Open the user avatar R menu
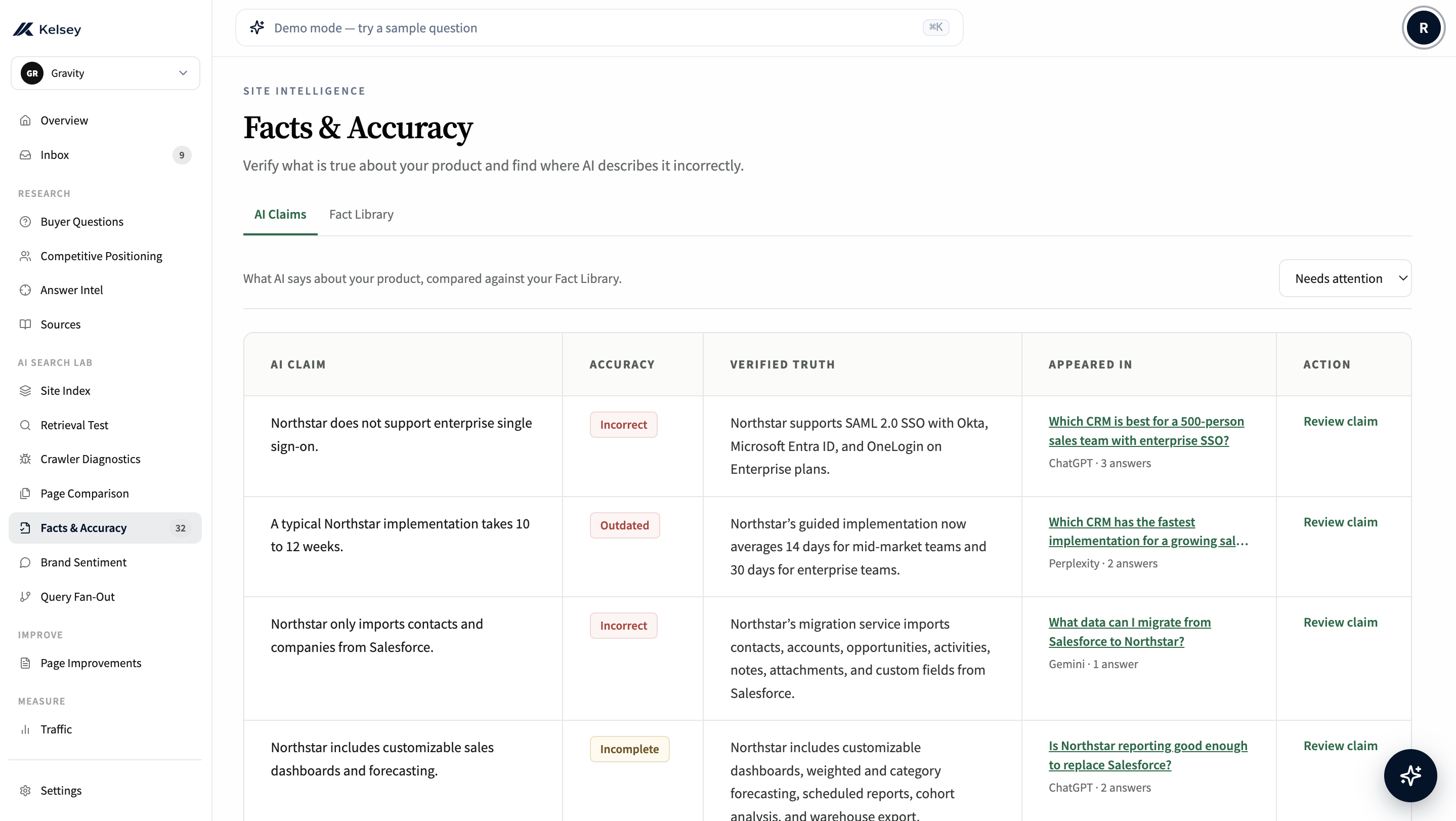The height and width of the screenshot is (821, 1456). [1423, 28]
